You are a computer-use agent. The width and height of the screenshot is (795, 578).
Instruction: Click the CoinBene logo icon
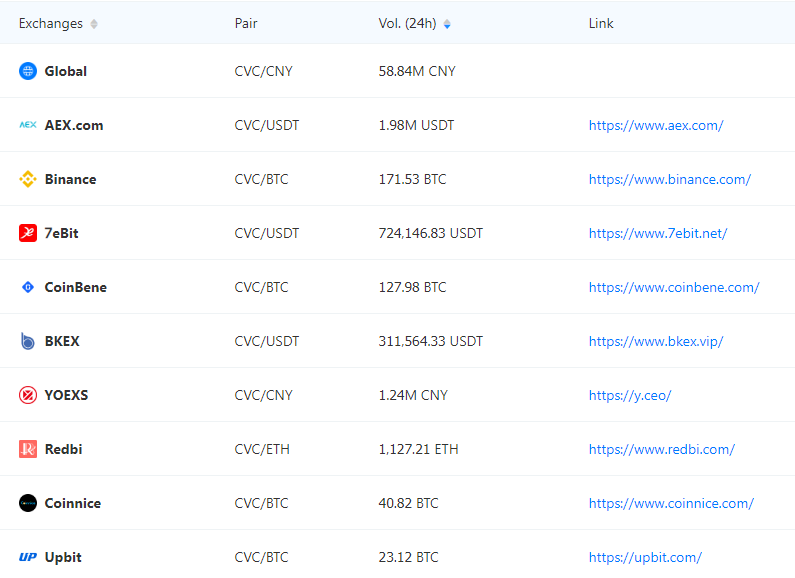(x=28, y=287)
